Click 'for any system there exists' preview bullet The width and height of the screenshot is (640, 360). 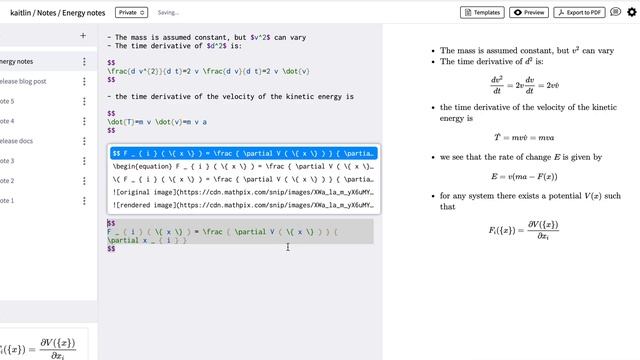pyautogui.click(x=530, y=201)
